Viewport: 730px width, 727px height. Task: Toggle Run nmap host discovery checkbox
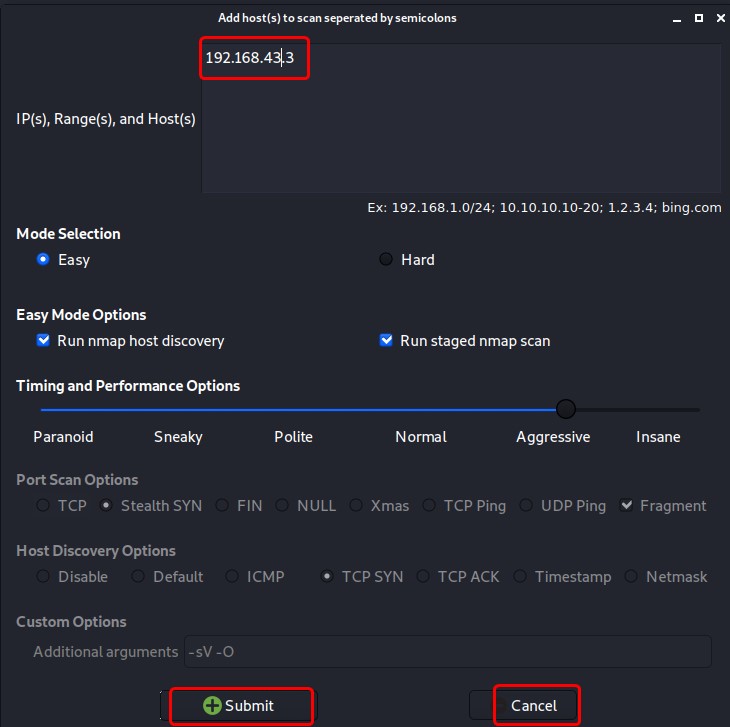(x=43, y=340)
